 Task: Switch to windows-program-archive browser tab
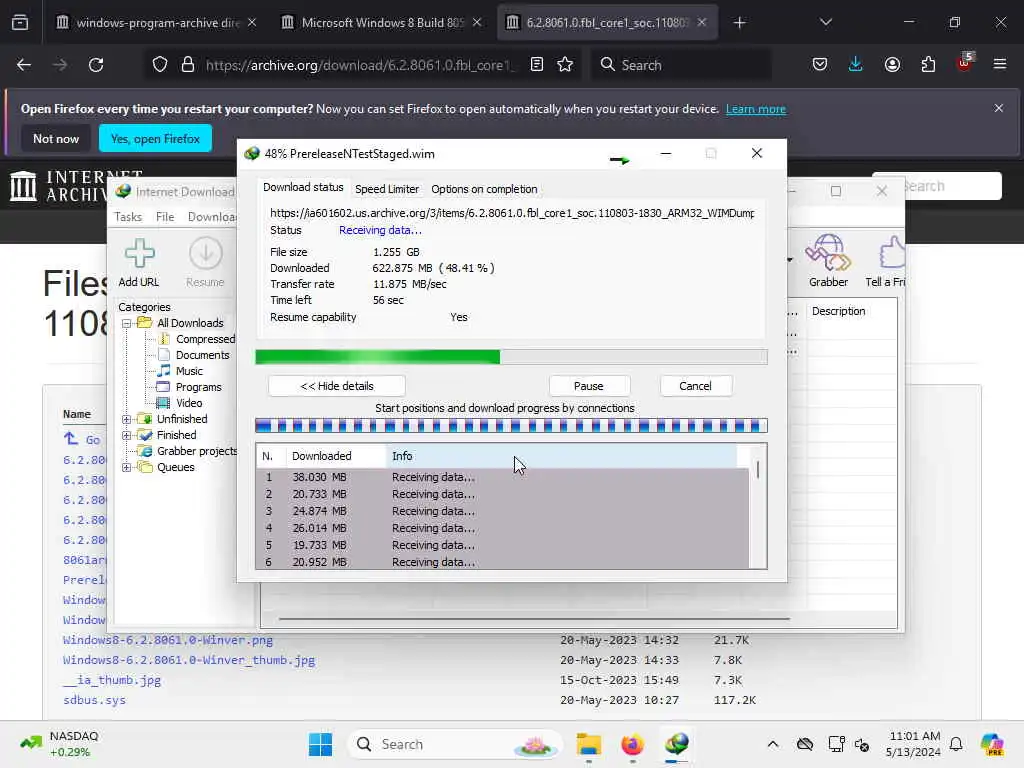[x=157, y=23]
